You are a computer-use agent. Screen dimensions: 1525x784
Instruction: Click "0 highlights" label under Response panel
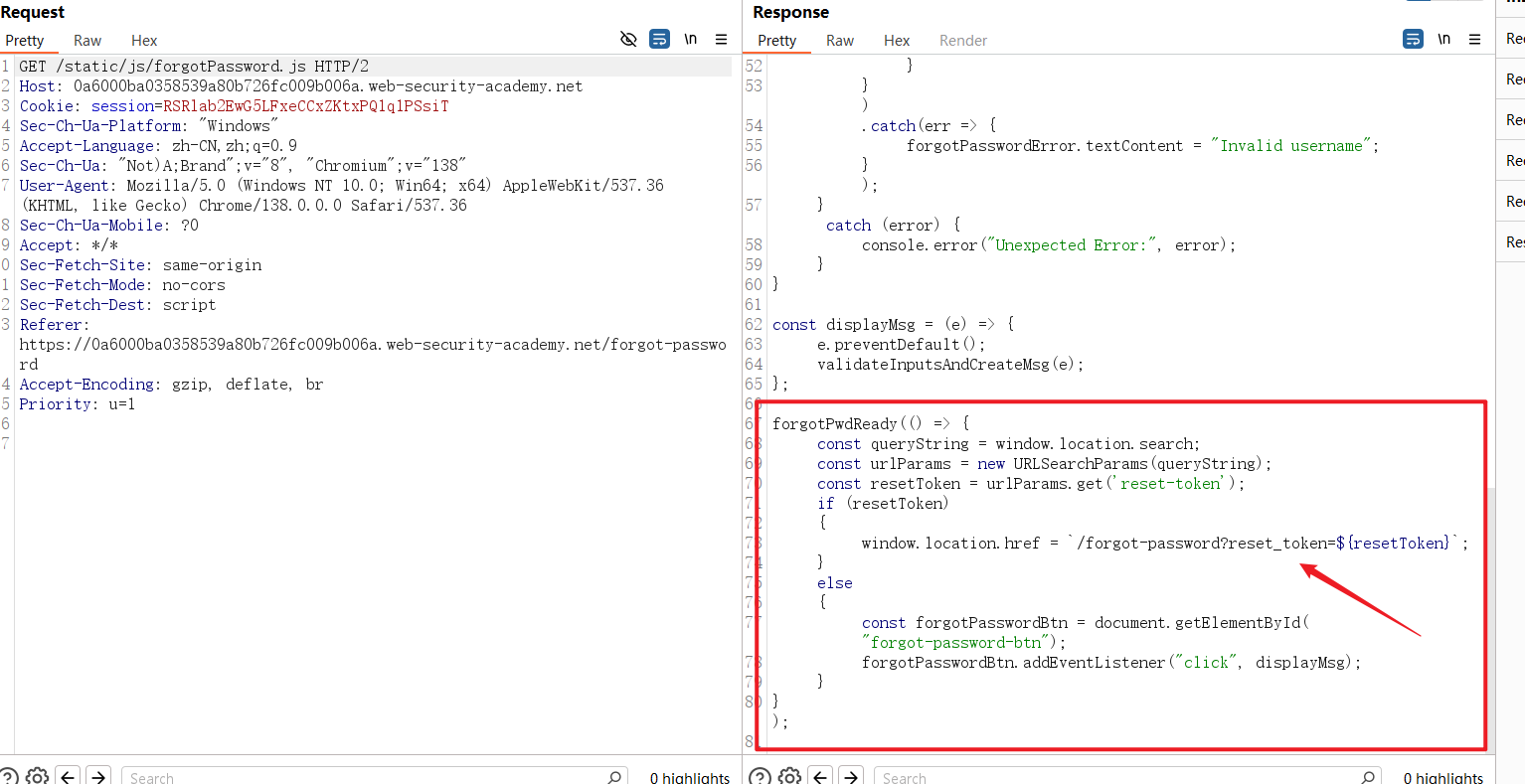coord(1443,778)
